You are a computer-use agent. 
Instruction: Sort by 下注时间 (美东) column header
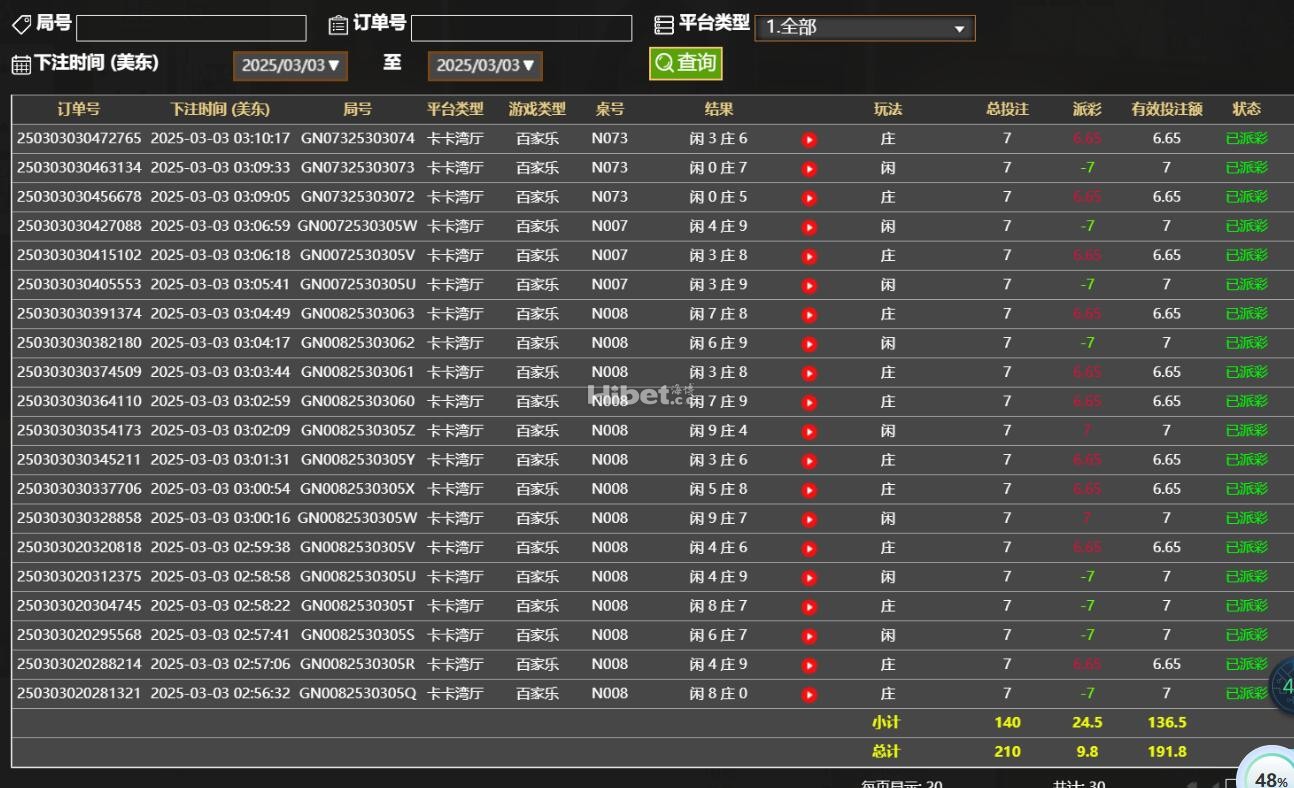click(x=220, y=109)
